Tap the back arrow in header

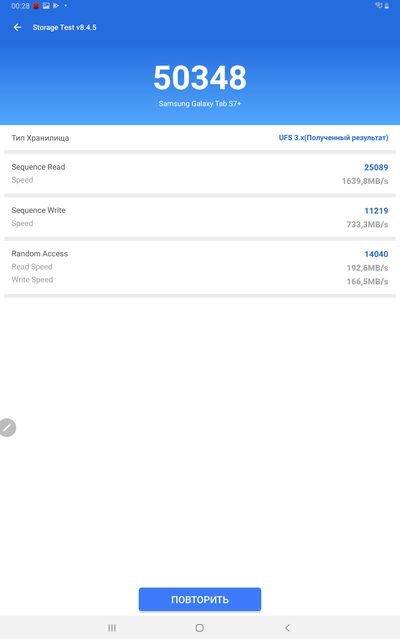[x=17, y=27]
